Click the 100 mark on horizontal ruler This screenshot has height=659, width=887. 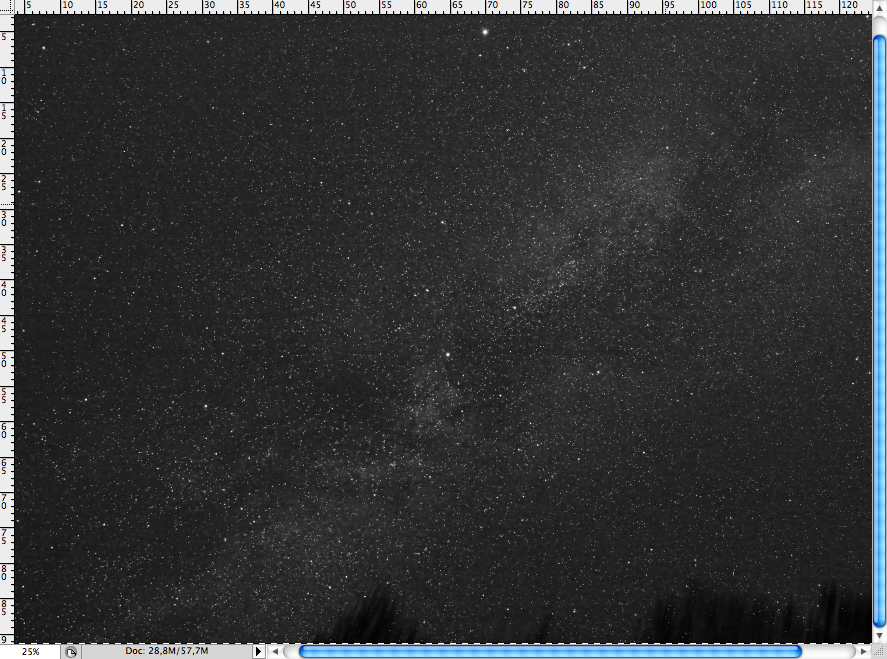(x=707, y=6)
